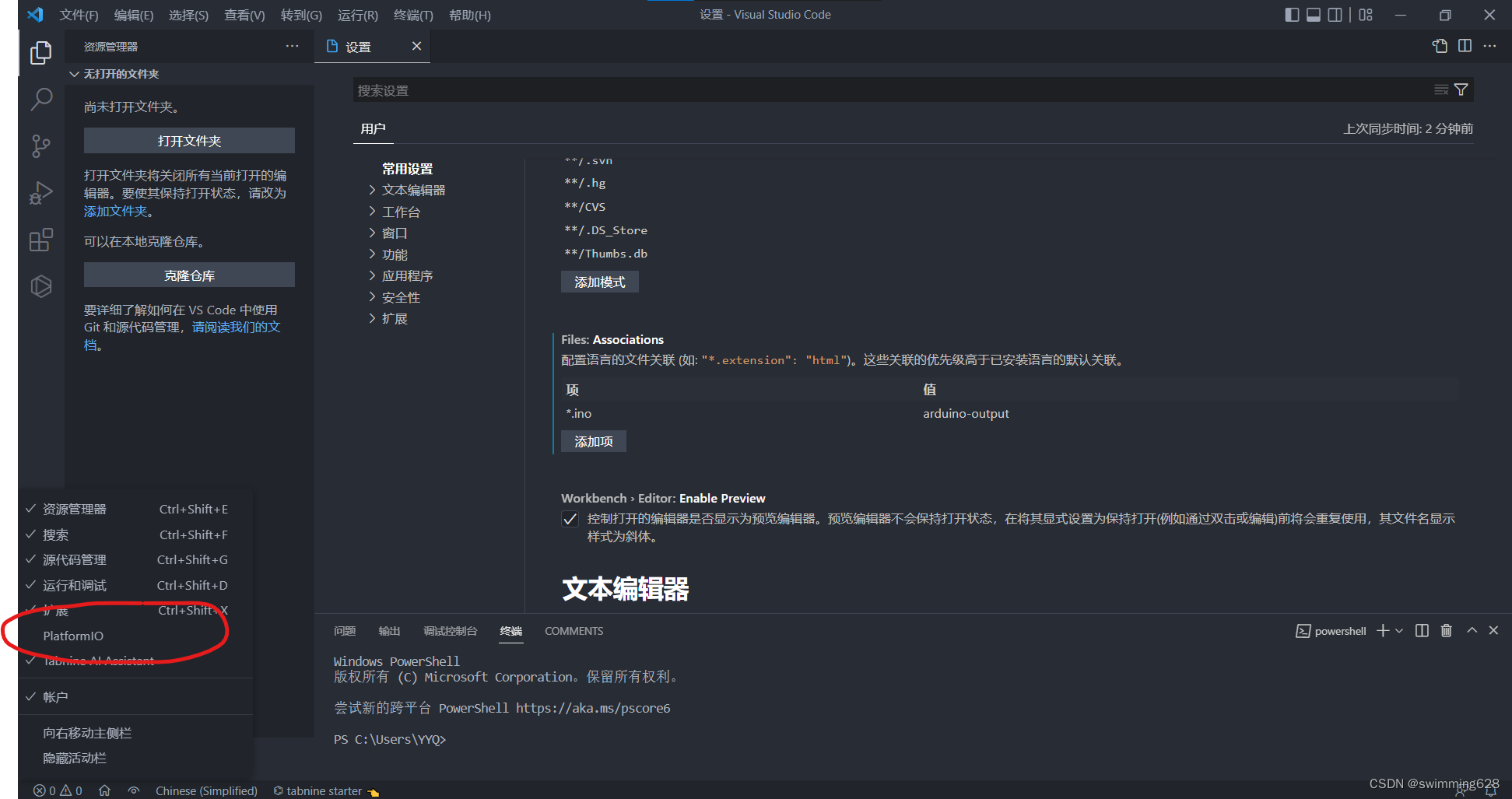Screen dimensions: 1512x799
Task: Add new terminal plus icon
Action: (1383, 630)
